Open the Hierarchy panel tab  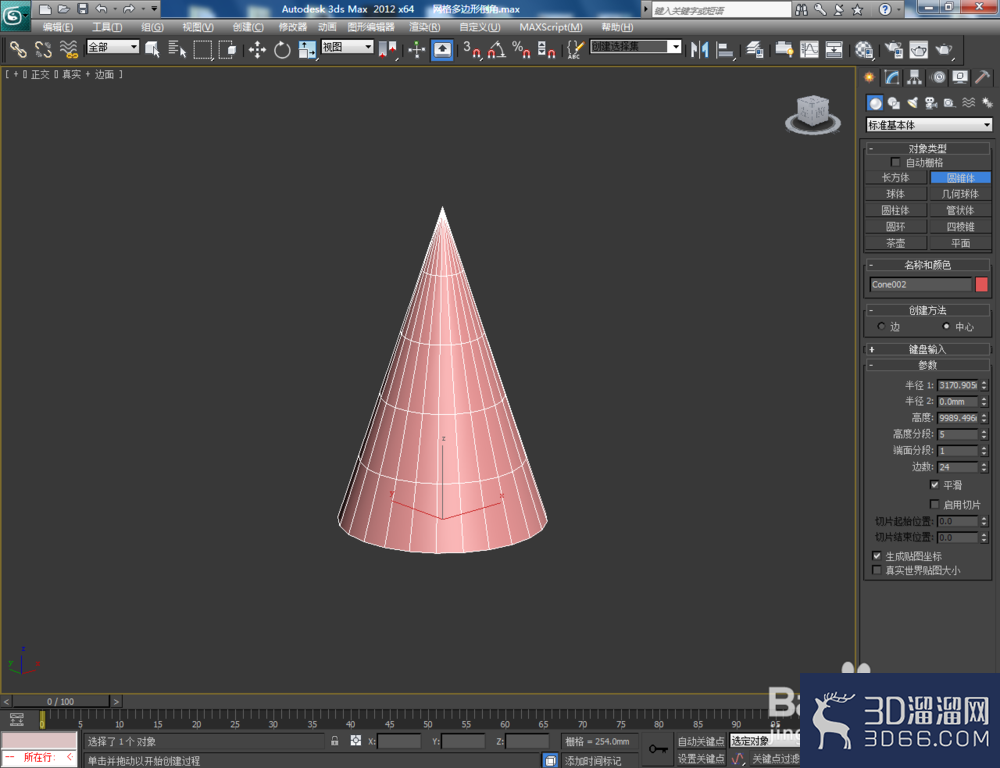pyautogui.click(x=915, y=78)
